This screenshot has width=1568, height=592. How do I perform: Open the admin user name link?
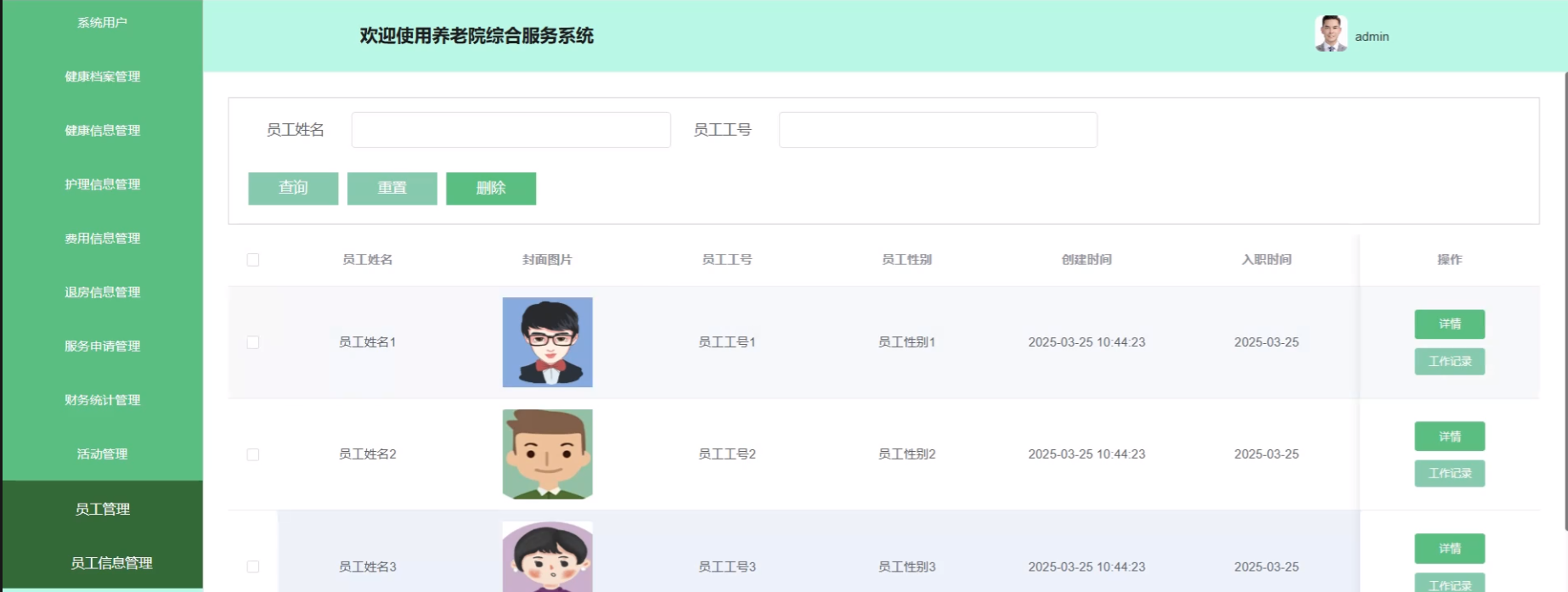coord(1372,37)
